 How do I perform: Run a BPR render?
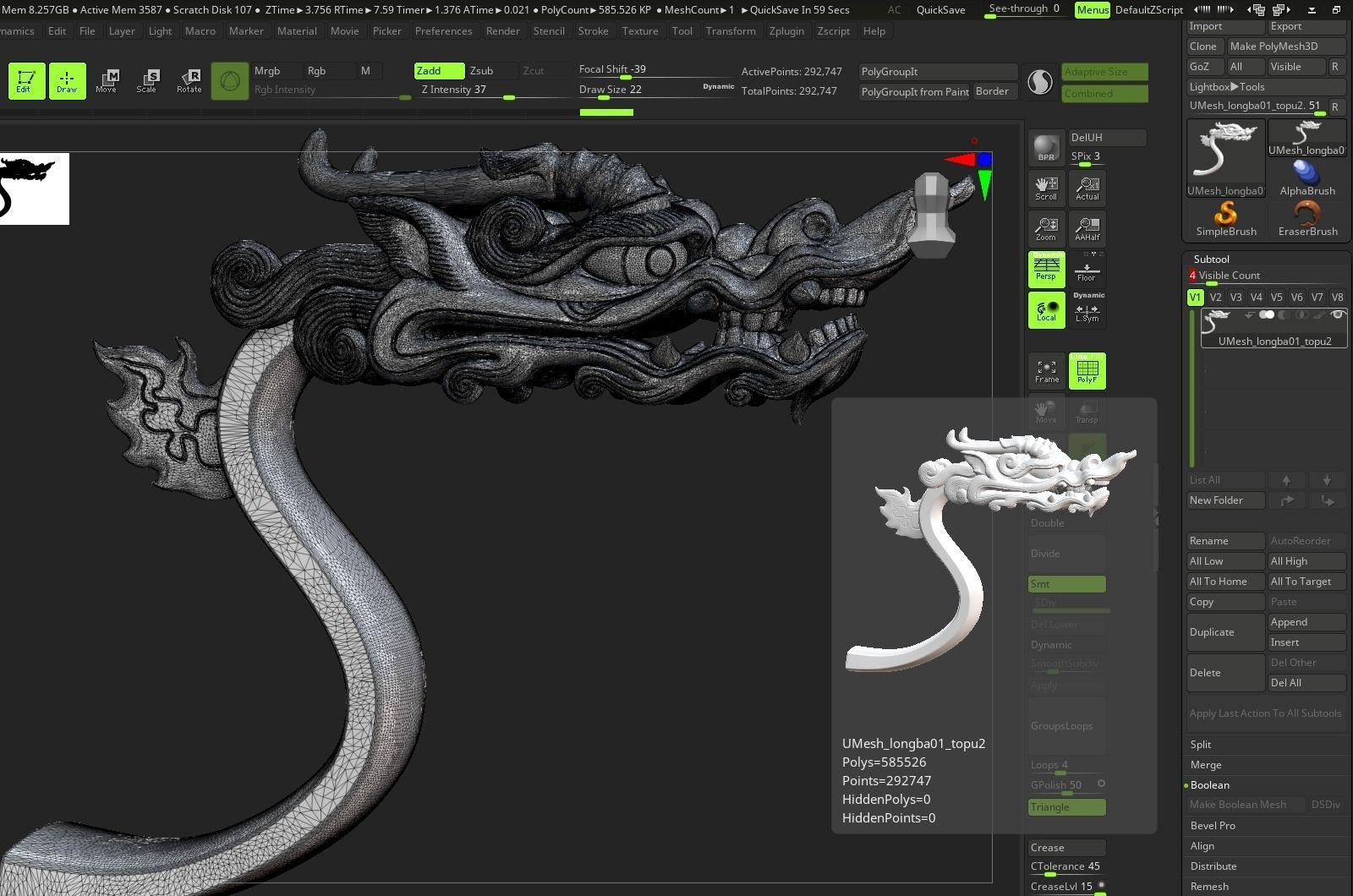point(1046,148)
